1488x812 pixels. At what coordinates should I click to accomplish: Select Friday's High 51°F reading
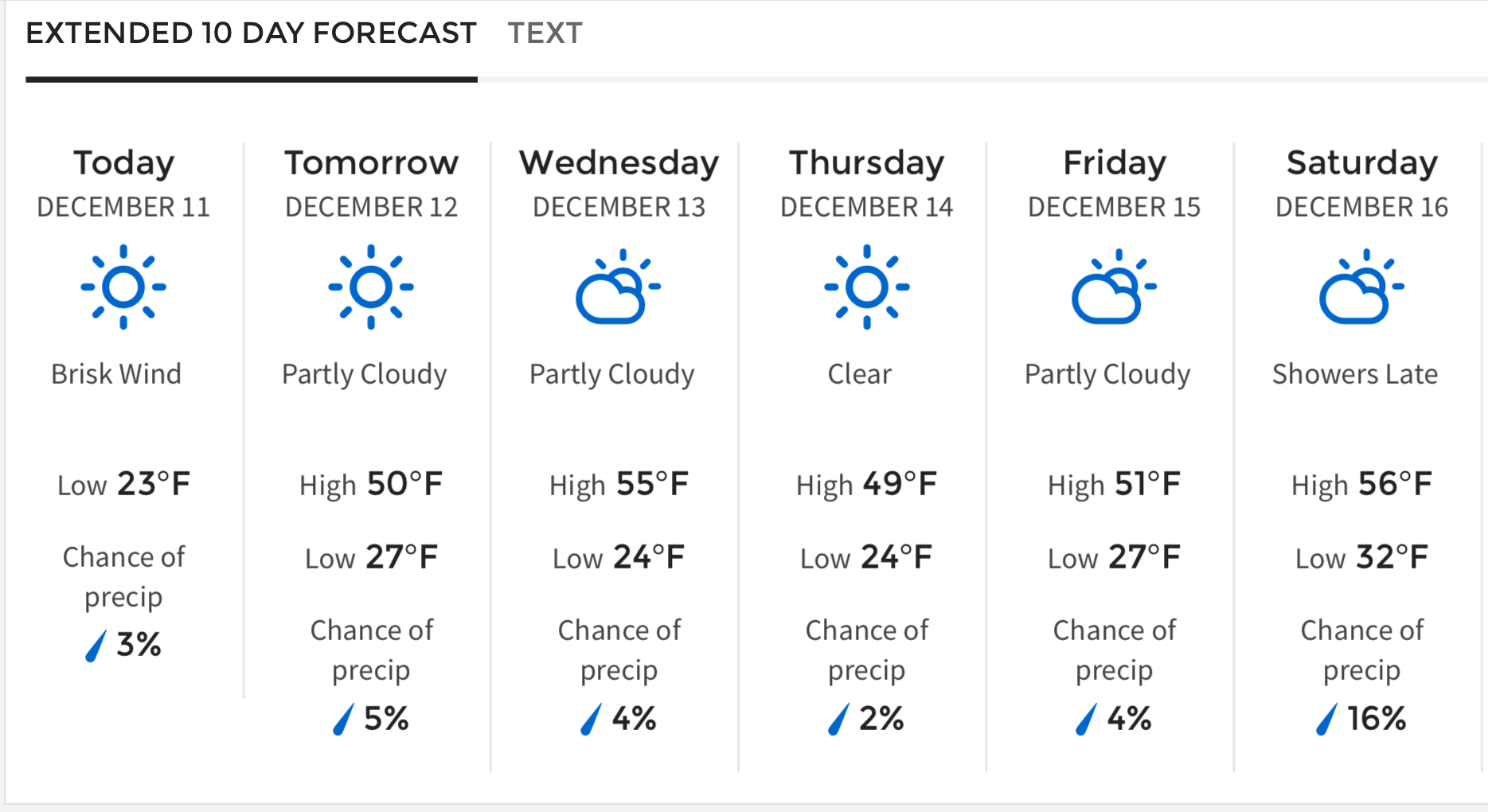tap(1114, 484)
